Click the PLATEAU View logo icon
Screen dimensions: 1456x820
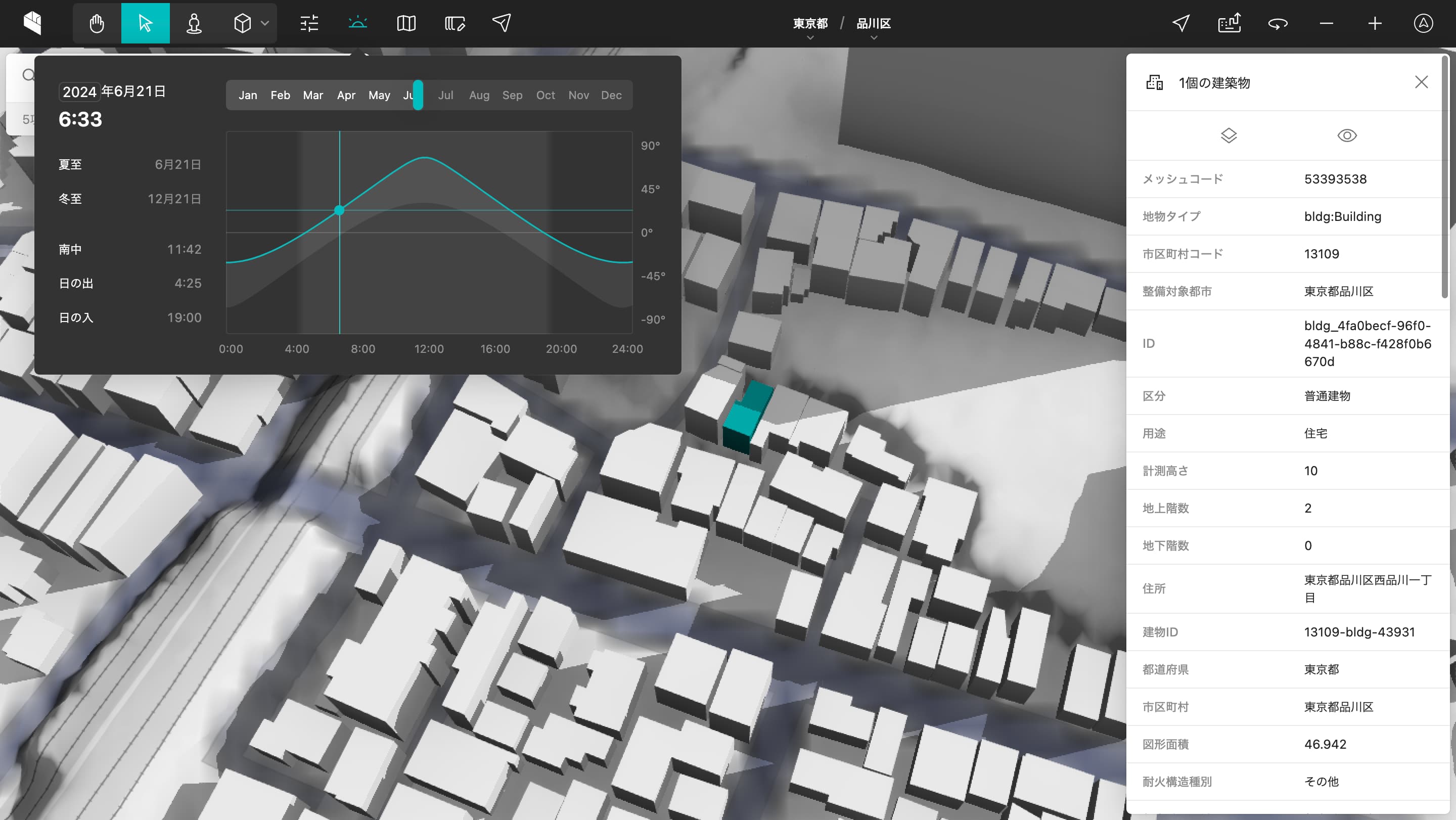point(33,23)
